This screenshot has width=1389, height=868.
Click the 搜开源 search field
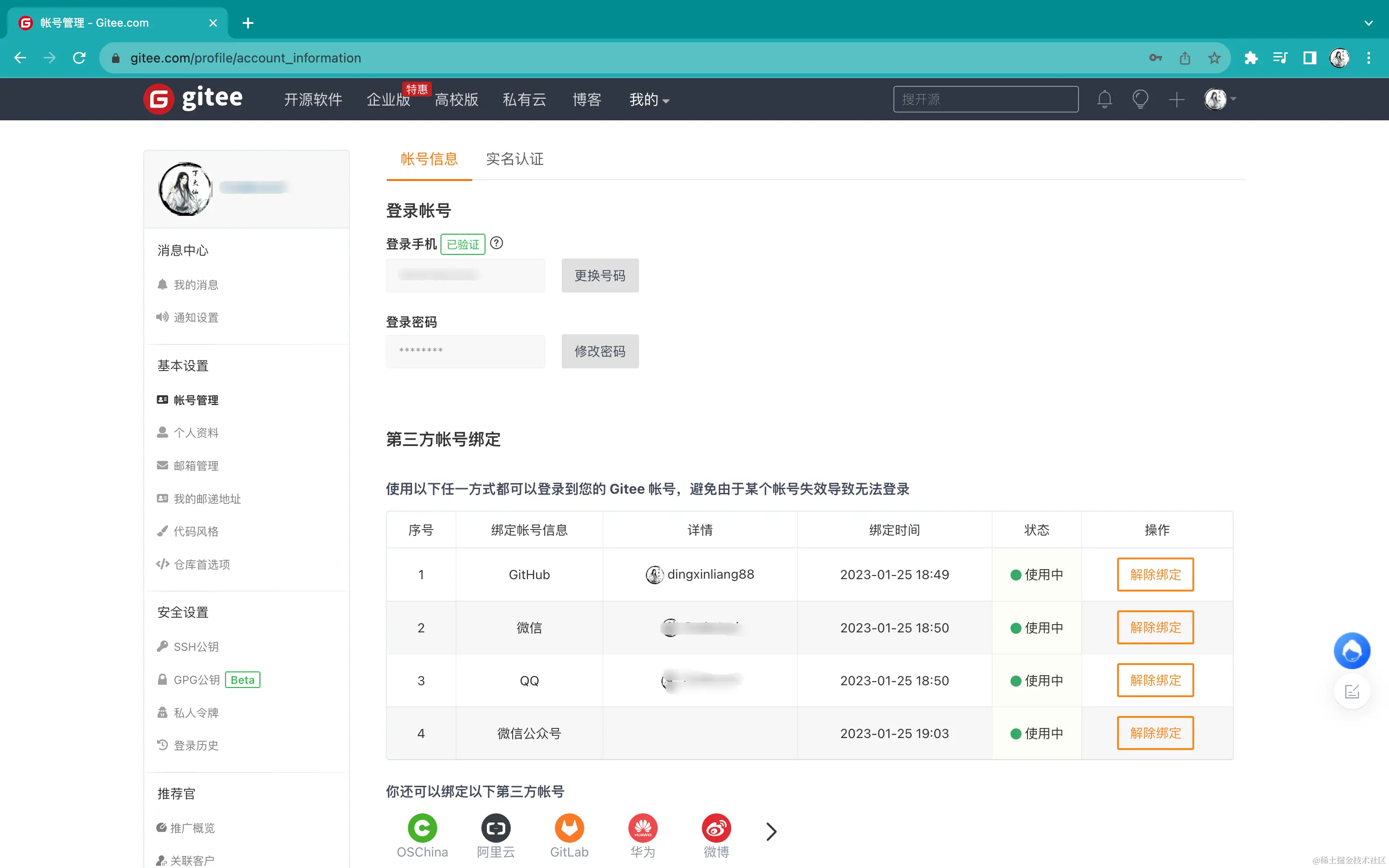point(985,99)
